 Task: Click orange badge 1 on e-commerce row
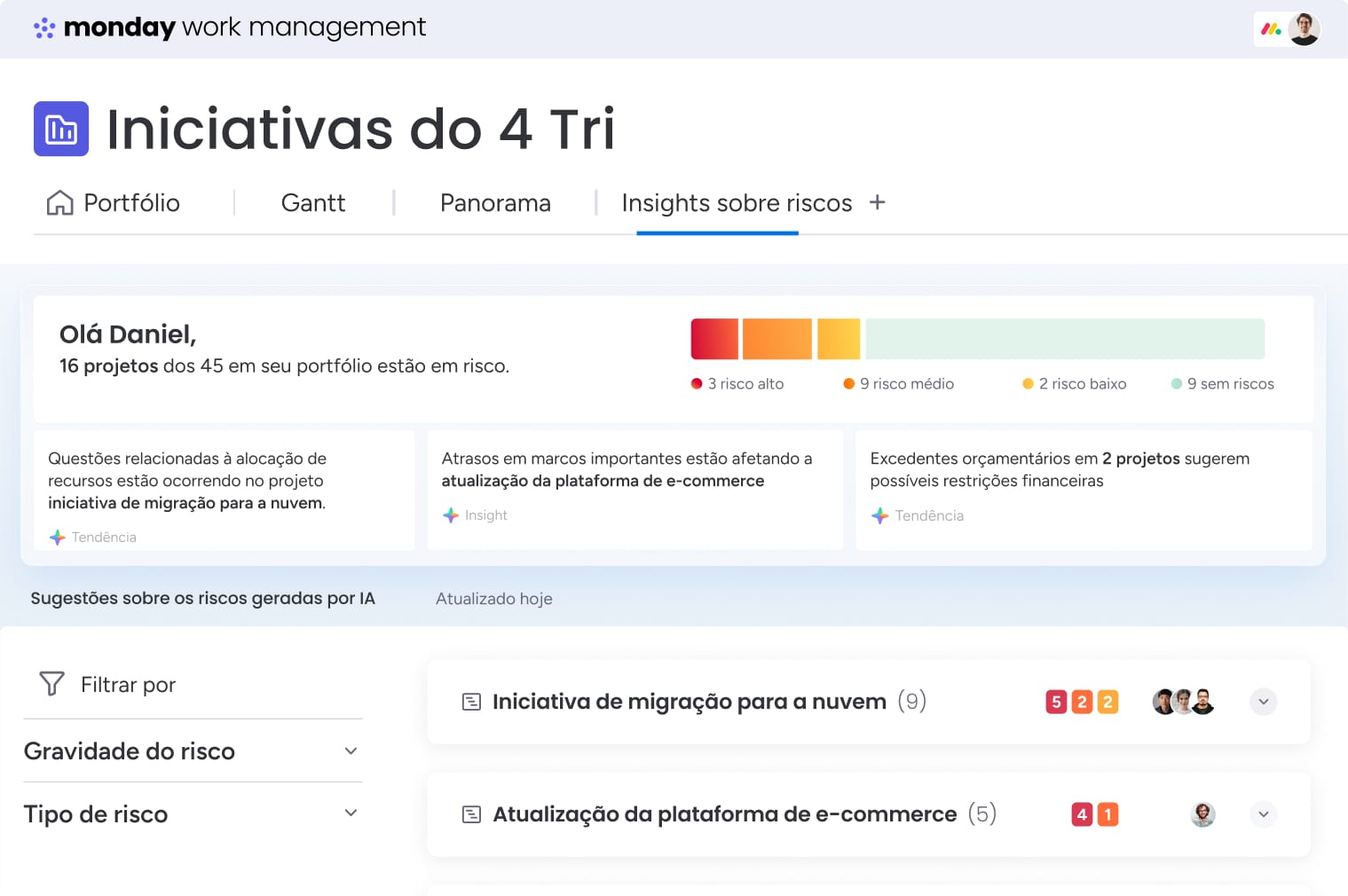[1108, 814]
